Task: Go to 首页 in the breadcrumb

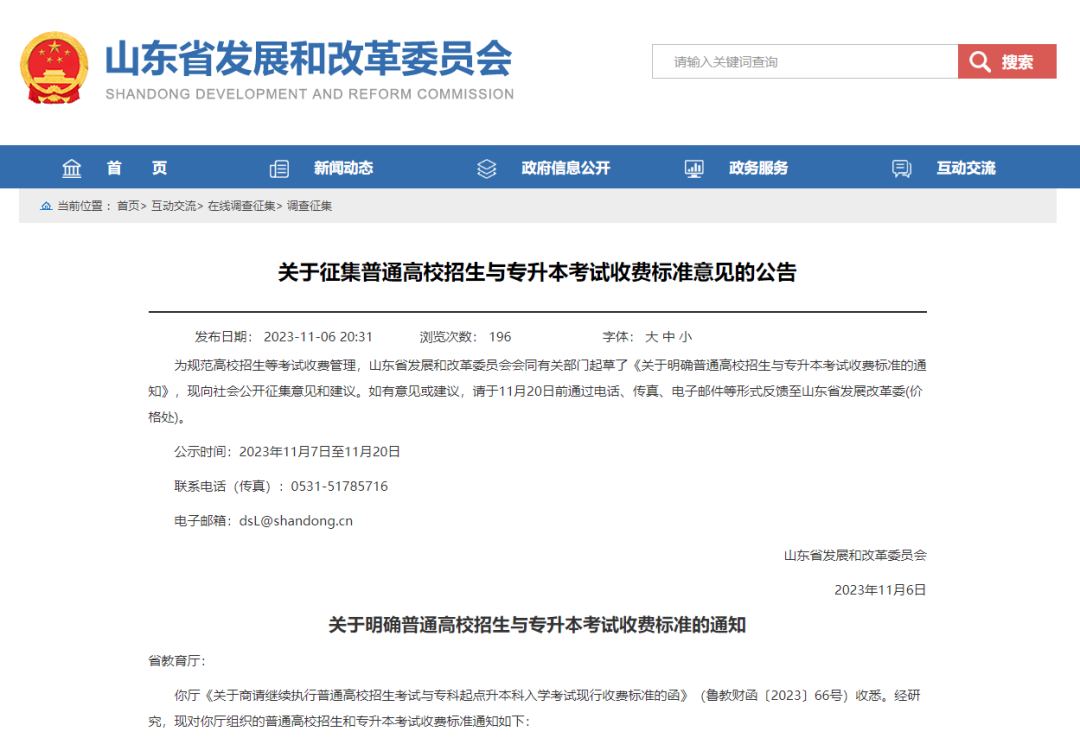Action: click(128, 206)
